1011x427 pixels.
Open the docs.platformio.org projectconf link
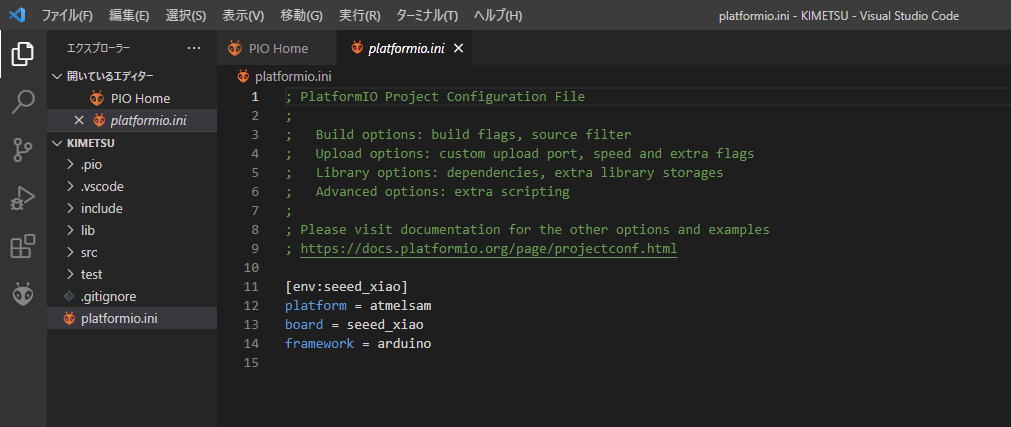[488, 249]
